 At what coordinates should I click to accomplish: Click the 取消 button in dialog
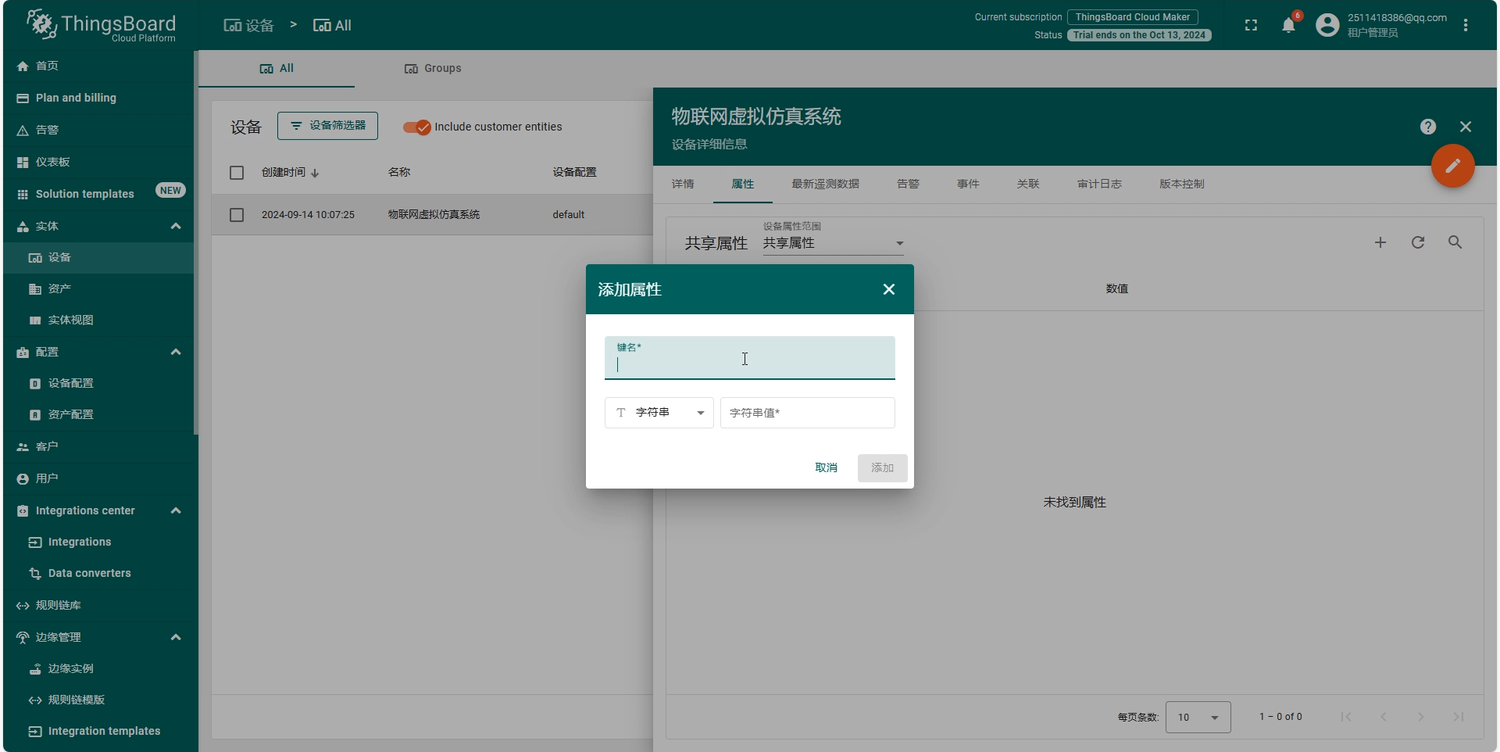[826, 468]
